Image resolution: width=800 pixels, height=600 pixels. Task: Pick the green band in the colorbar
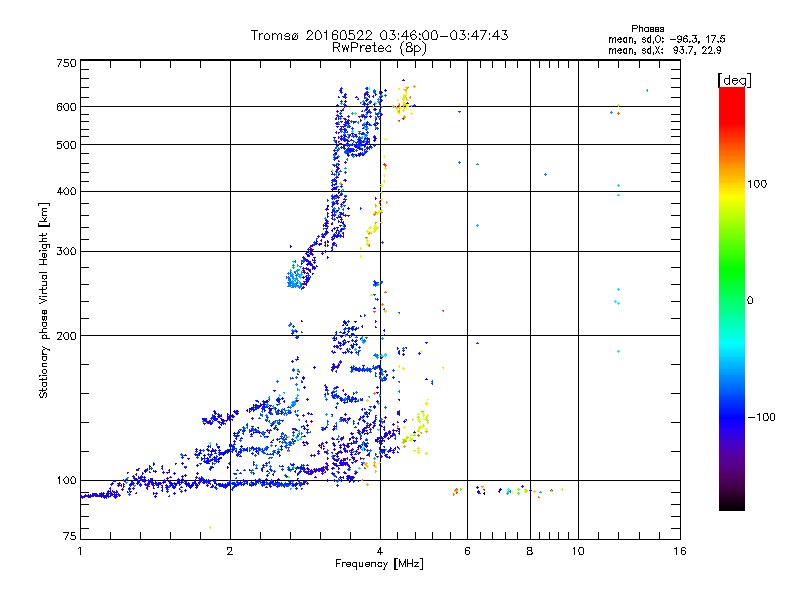(x=731, y=290)
